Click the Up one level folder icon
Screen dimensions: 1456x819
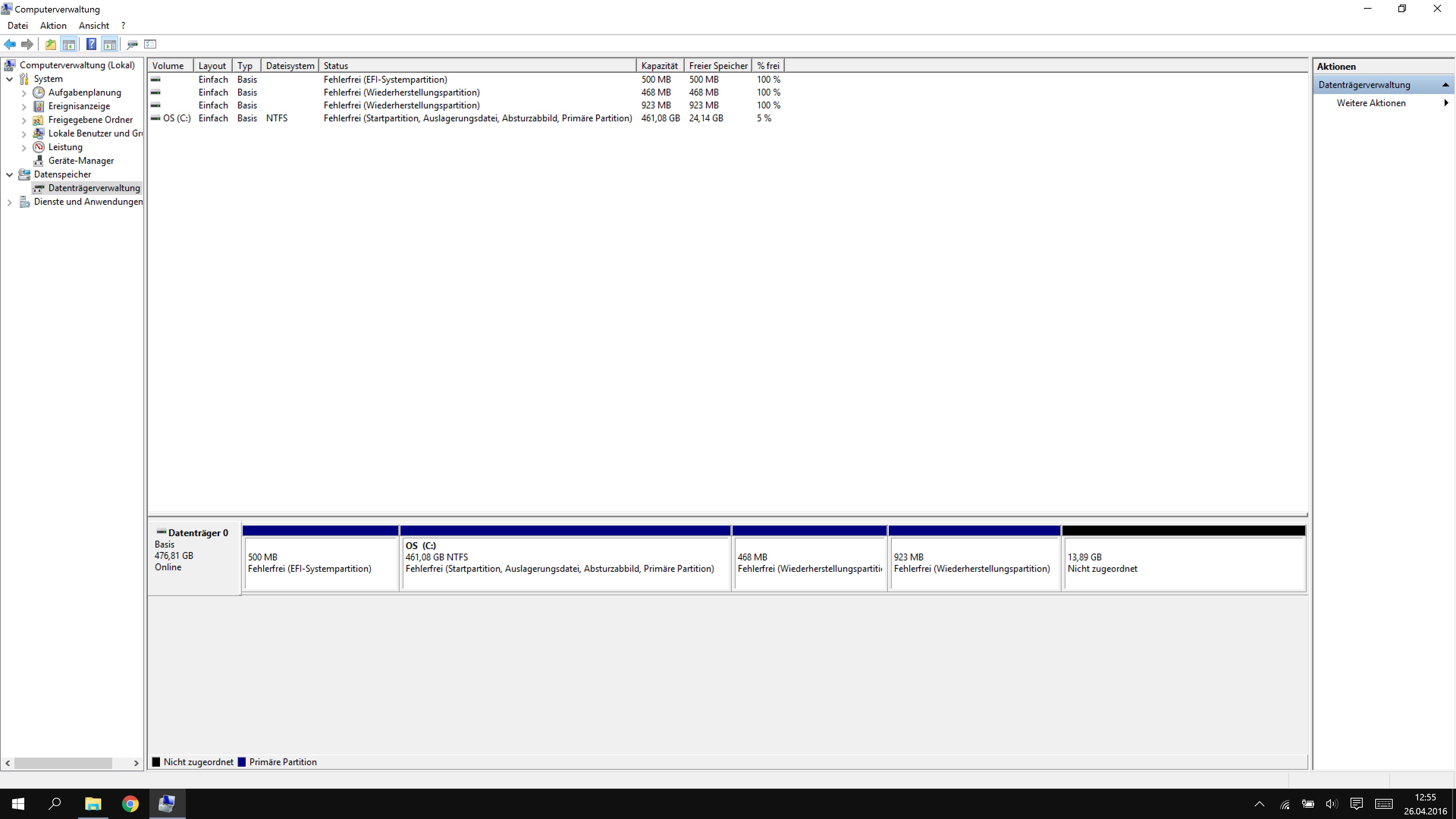click(x=50, y=44)
